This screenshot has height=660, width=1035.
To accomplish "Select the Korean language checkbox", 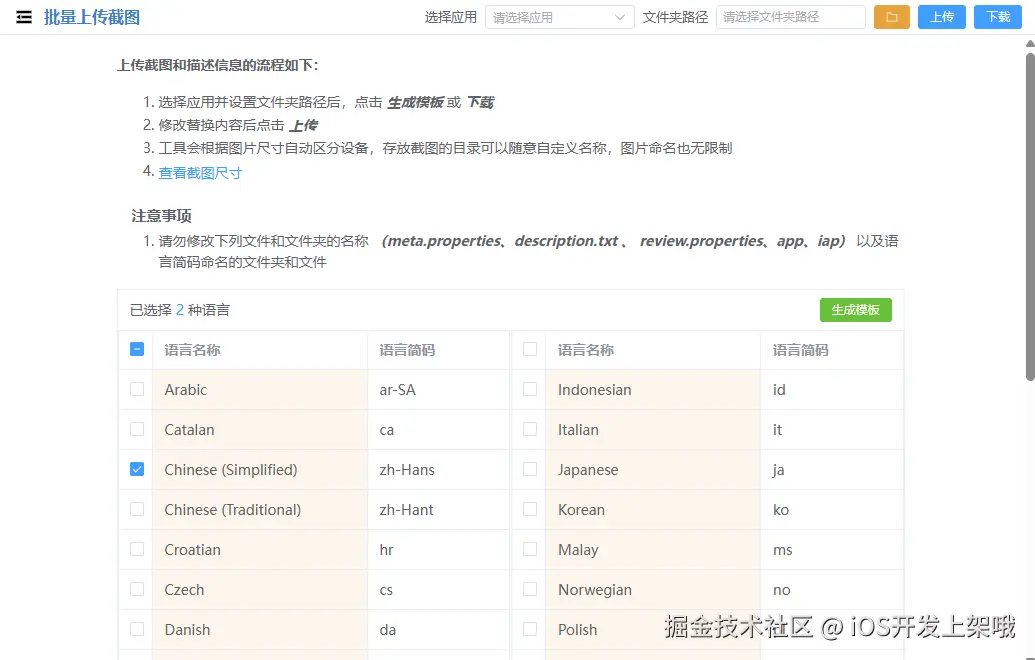I will click(x=529, y=509).
